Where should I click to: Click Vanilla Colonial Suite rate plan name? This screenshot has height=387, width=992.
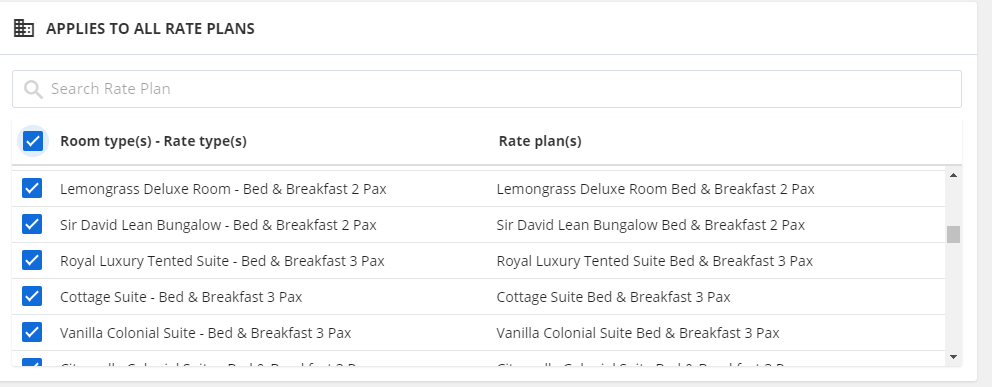[x=638, y=332]
